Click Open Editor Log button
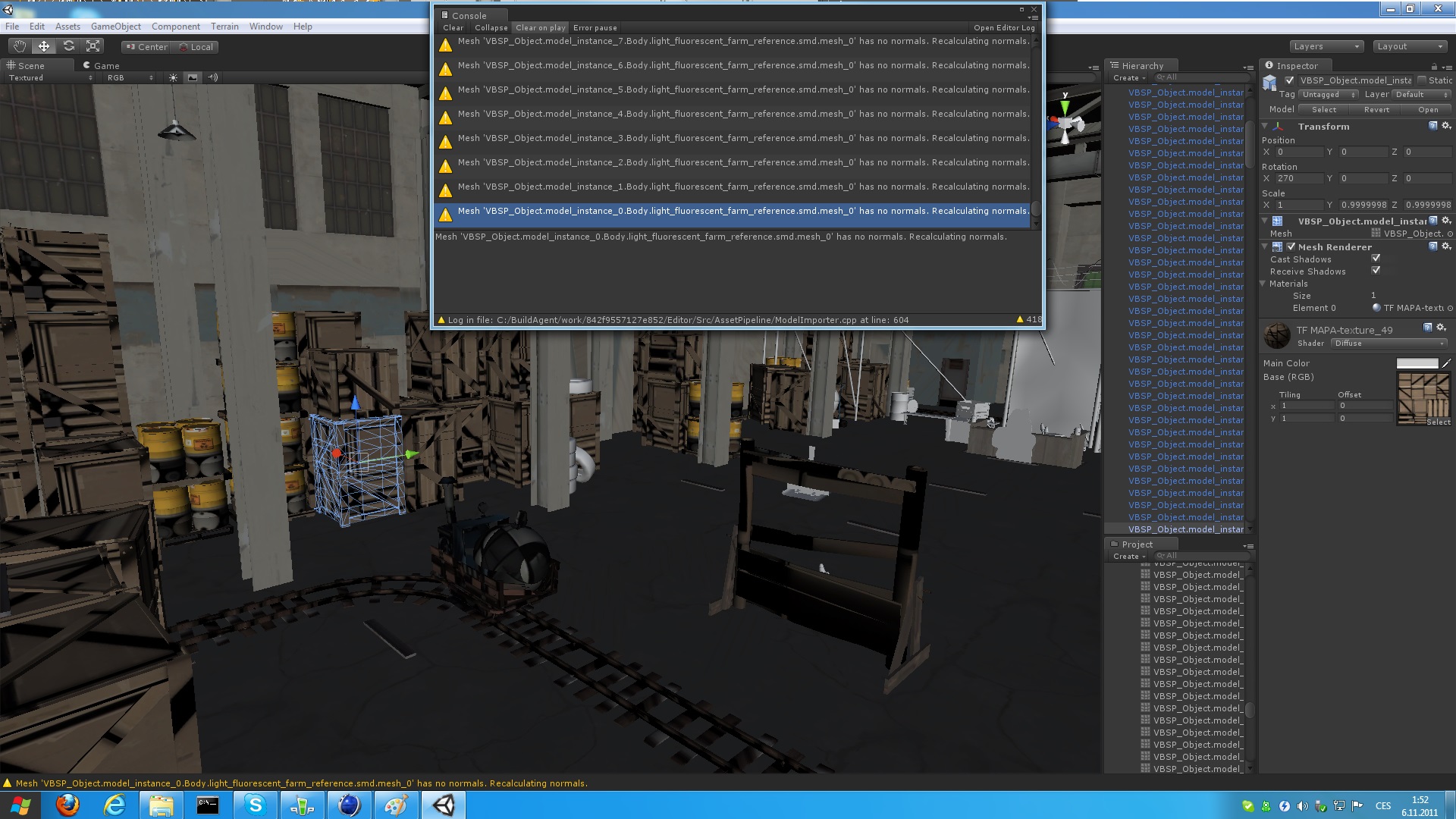This screenshot has width=1456, height=819. 1004,27
